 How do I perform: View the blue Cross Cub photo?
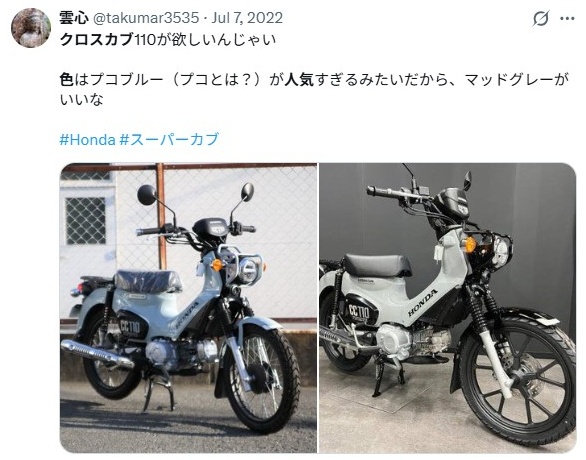(188, 308)
